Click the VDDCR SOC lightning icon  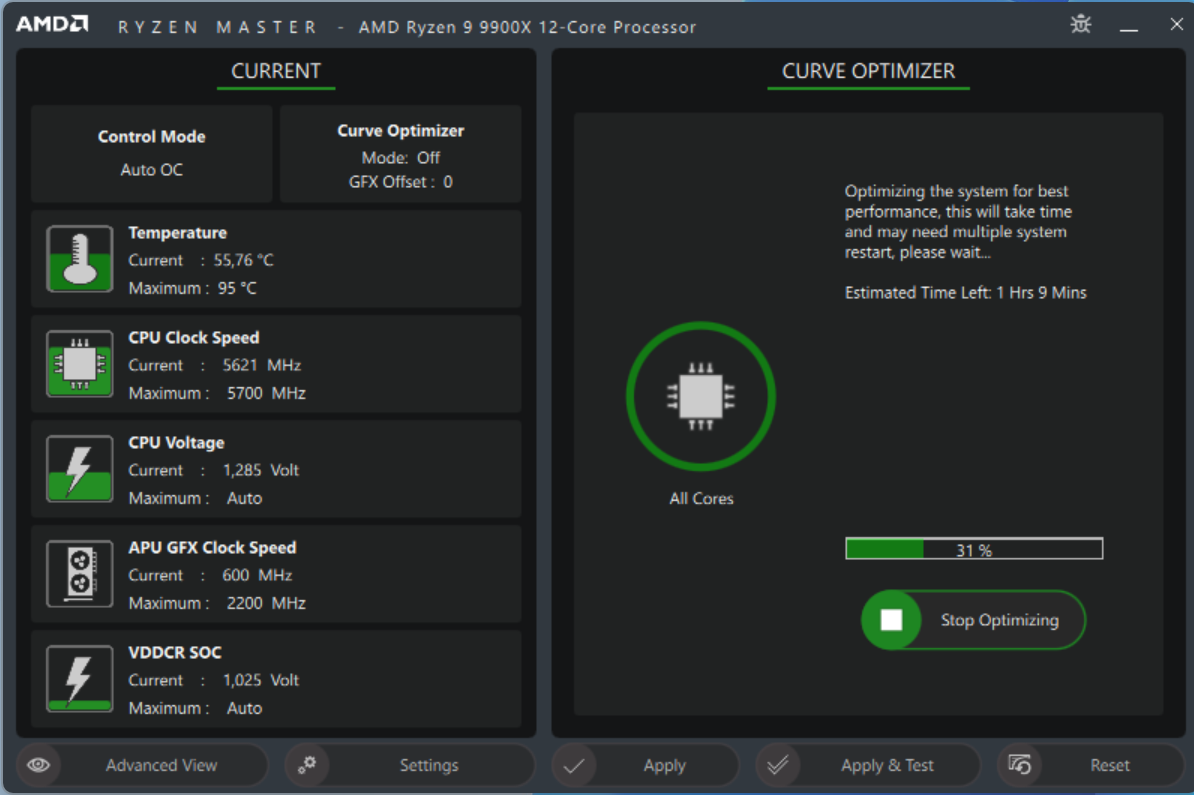pyautogui.click(x=80, y=679)
